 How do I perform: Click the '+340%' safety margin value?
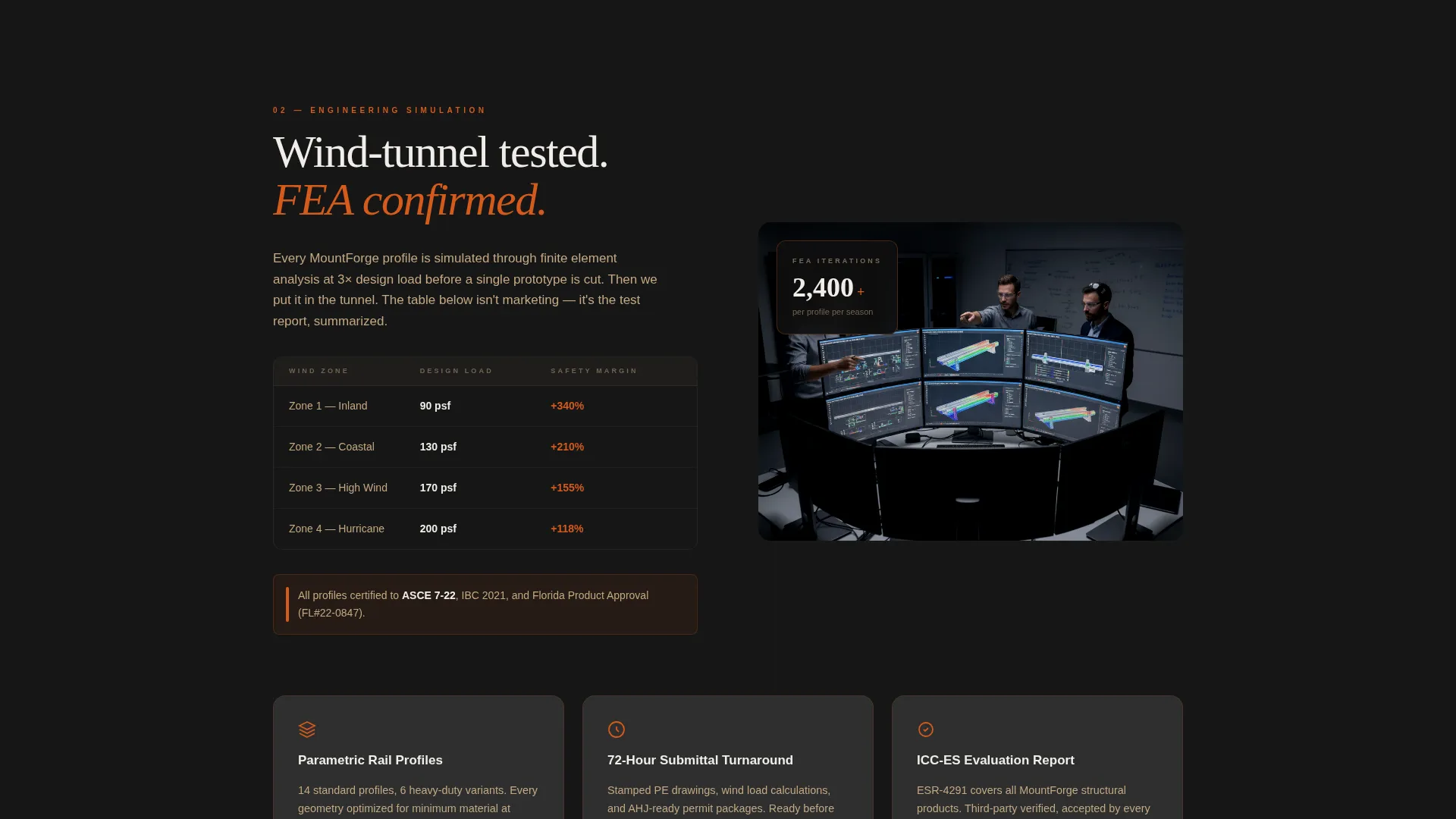click(567, 406)
